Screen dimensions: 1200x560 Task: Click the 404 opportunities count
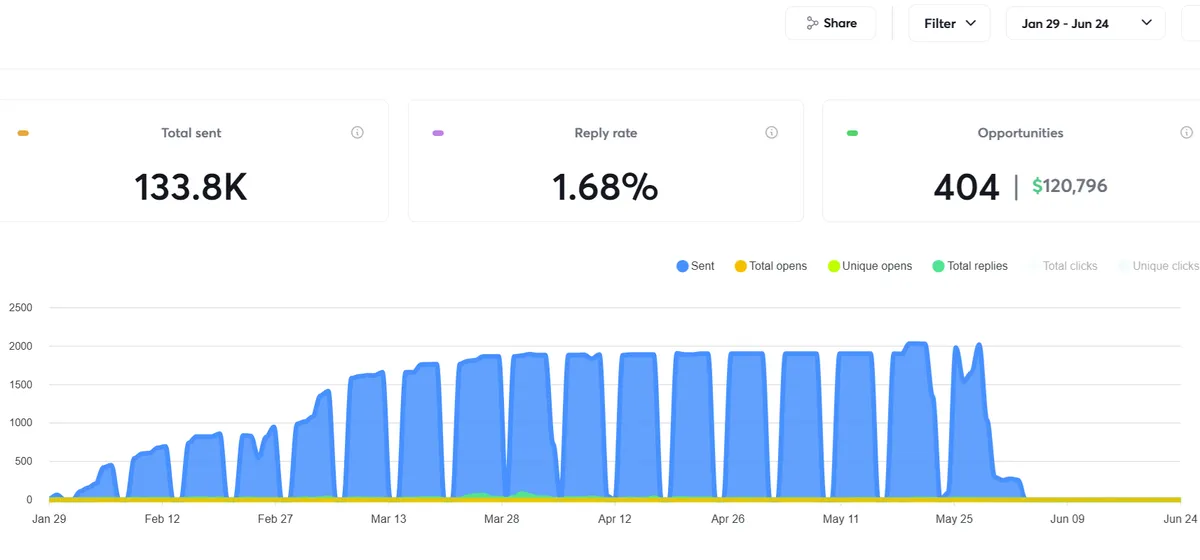pyautogui.click(x=966, y=187)
